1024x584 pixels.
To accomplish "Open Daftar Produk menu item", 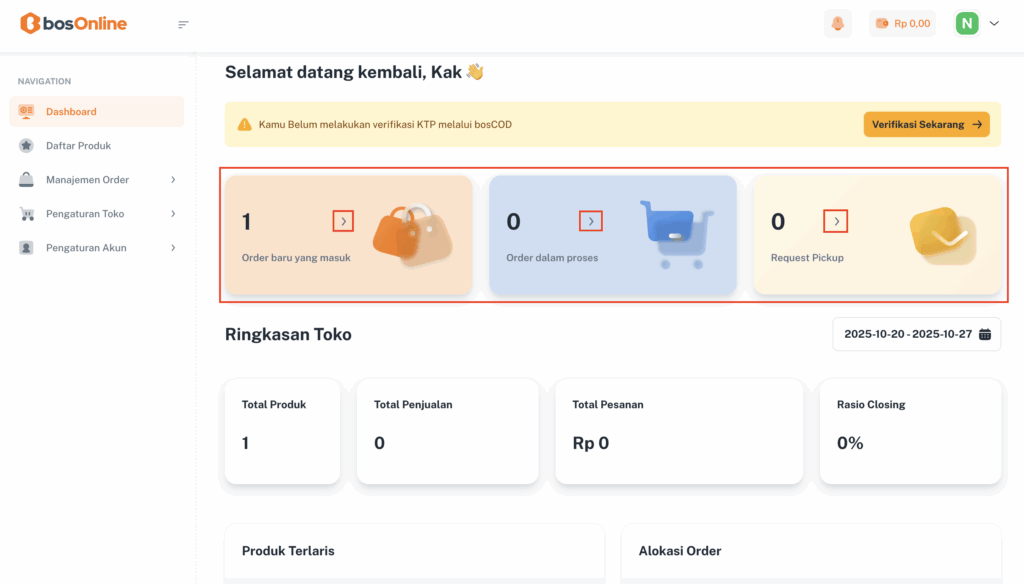I will [78, 146].
